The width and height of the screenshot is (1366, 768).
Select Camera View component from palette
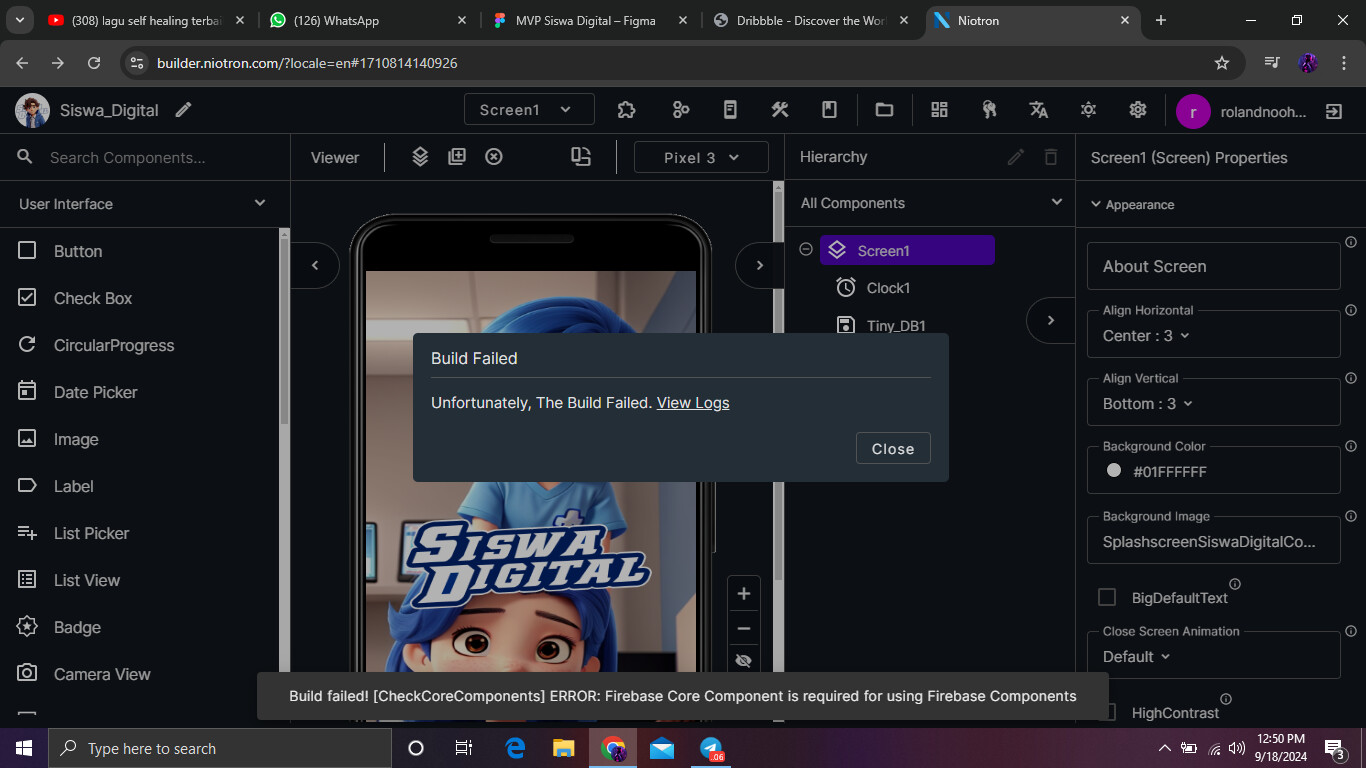click(140, 674)
